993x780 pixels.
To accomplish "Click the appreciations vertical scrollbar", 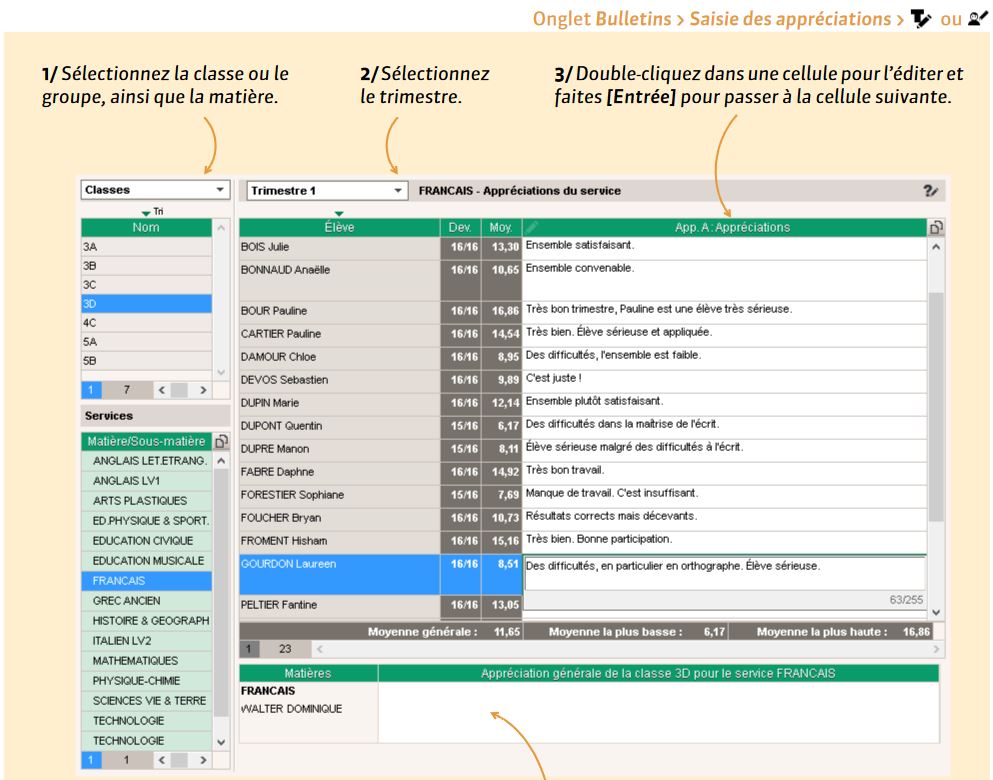I will [x=935, y=400].
